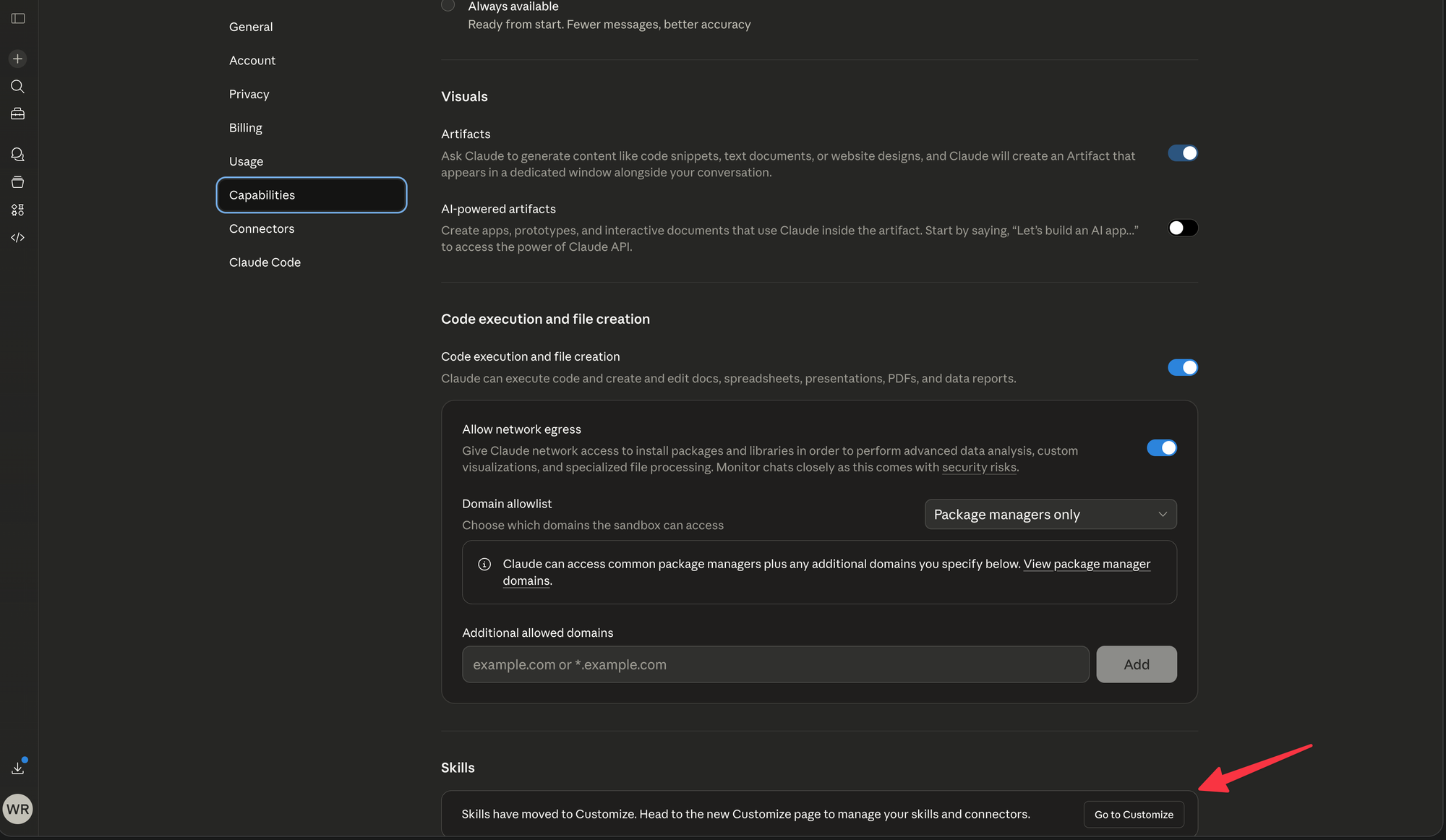Open search with magnifier icon
Screen dimensions: 1446x840
18,87
